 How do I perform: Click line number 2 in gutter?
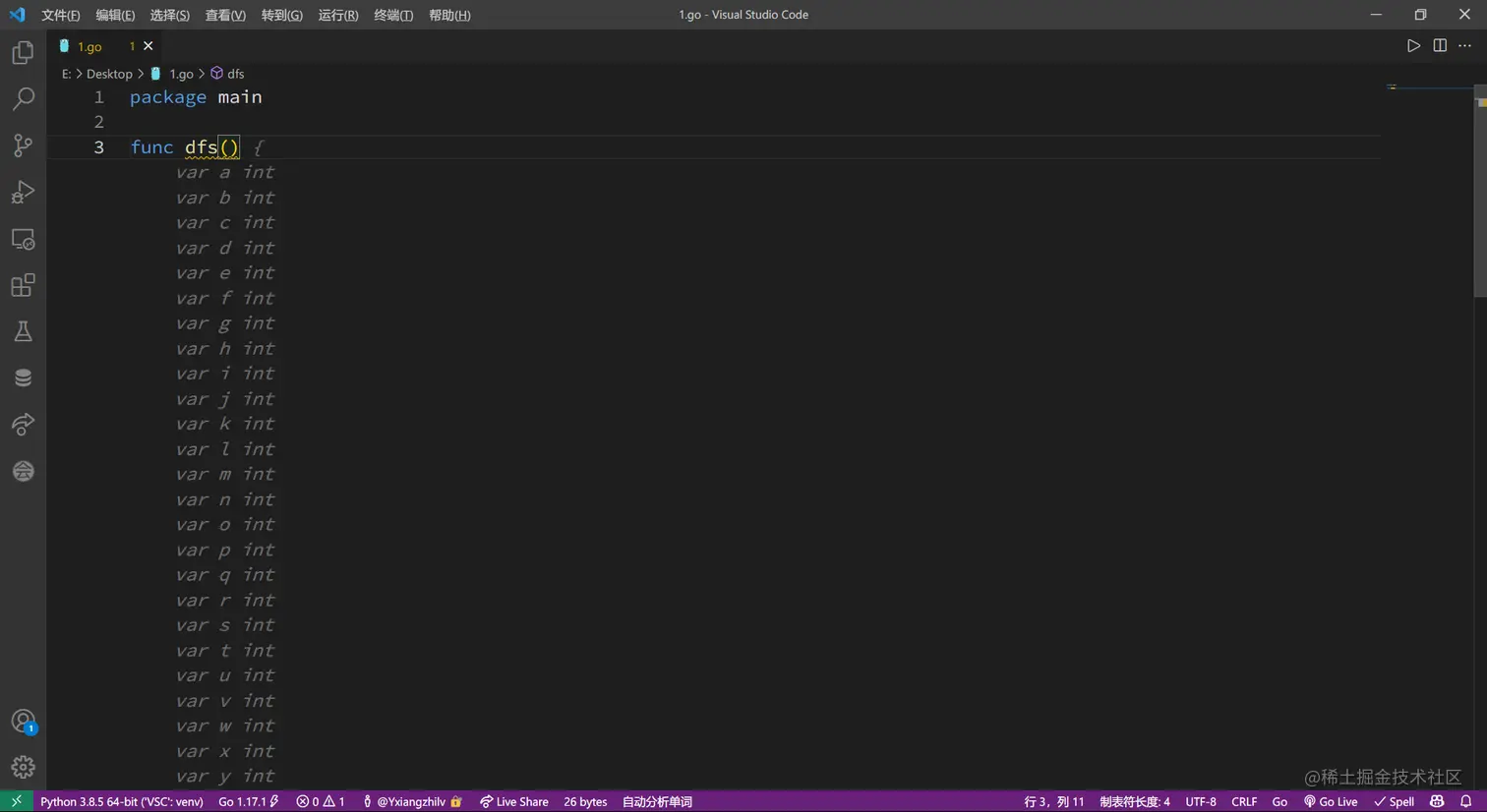pos(98,122)
